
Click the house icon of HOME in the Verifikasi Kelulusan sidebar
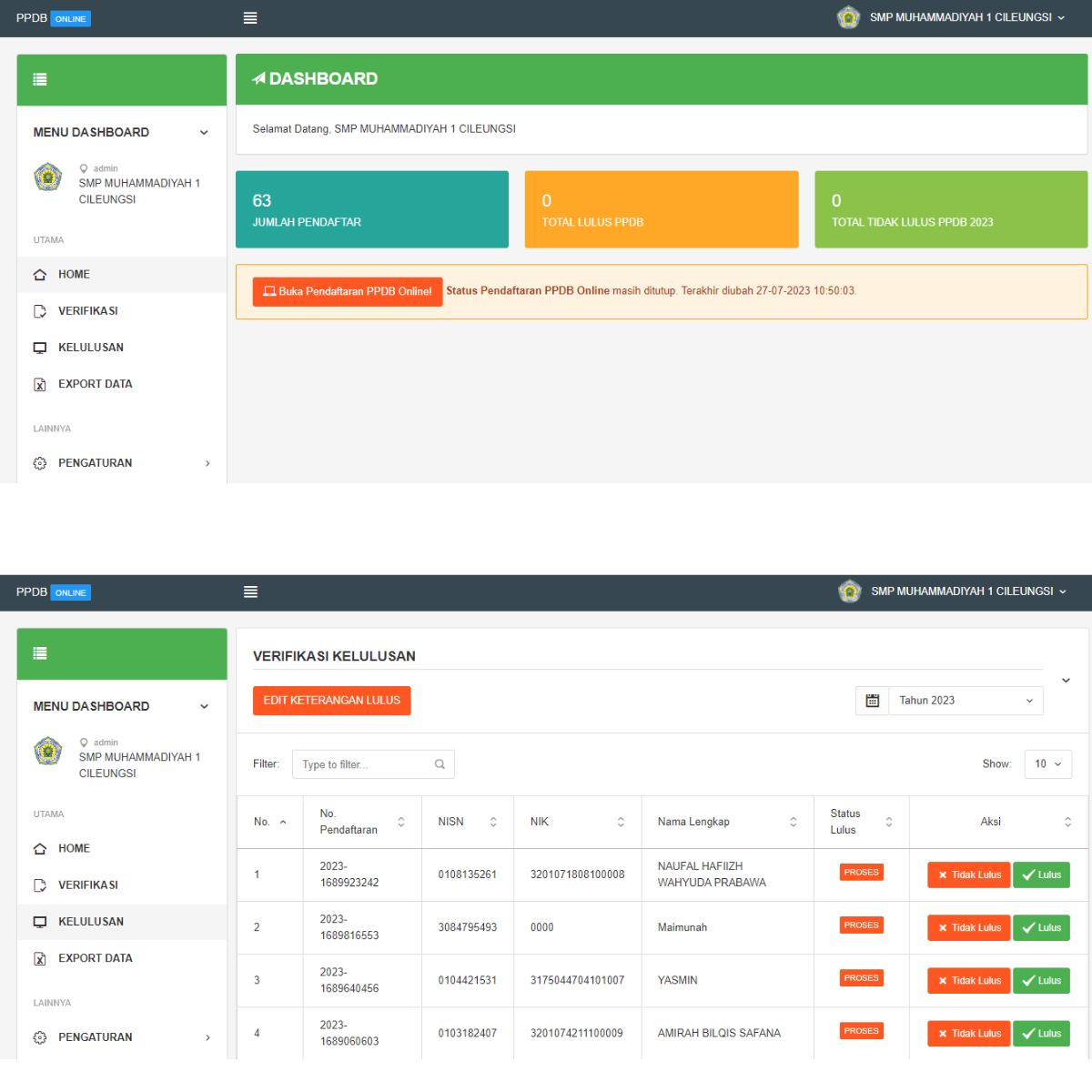point(40,849)
